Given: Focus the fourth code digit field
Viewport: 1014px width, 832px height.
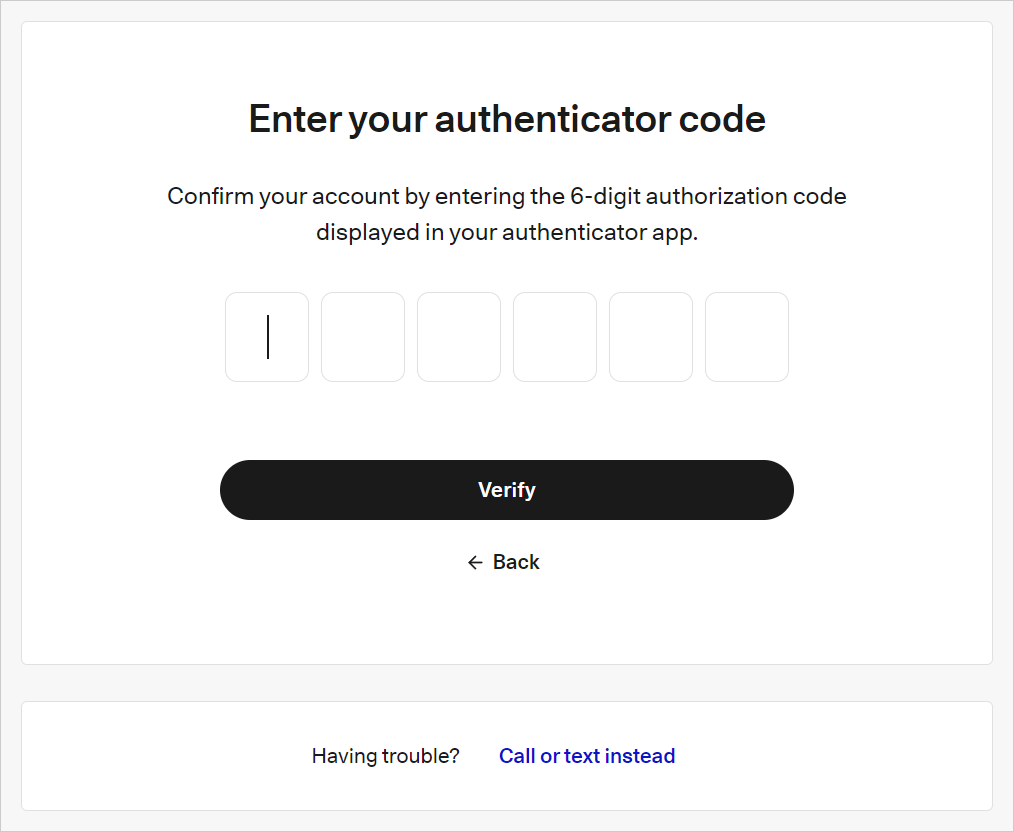Looking at the screenshot, I should 555,337.
